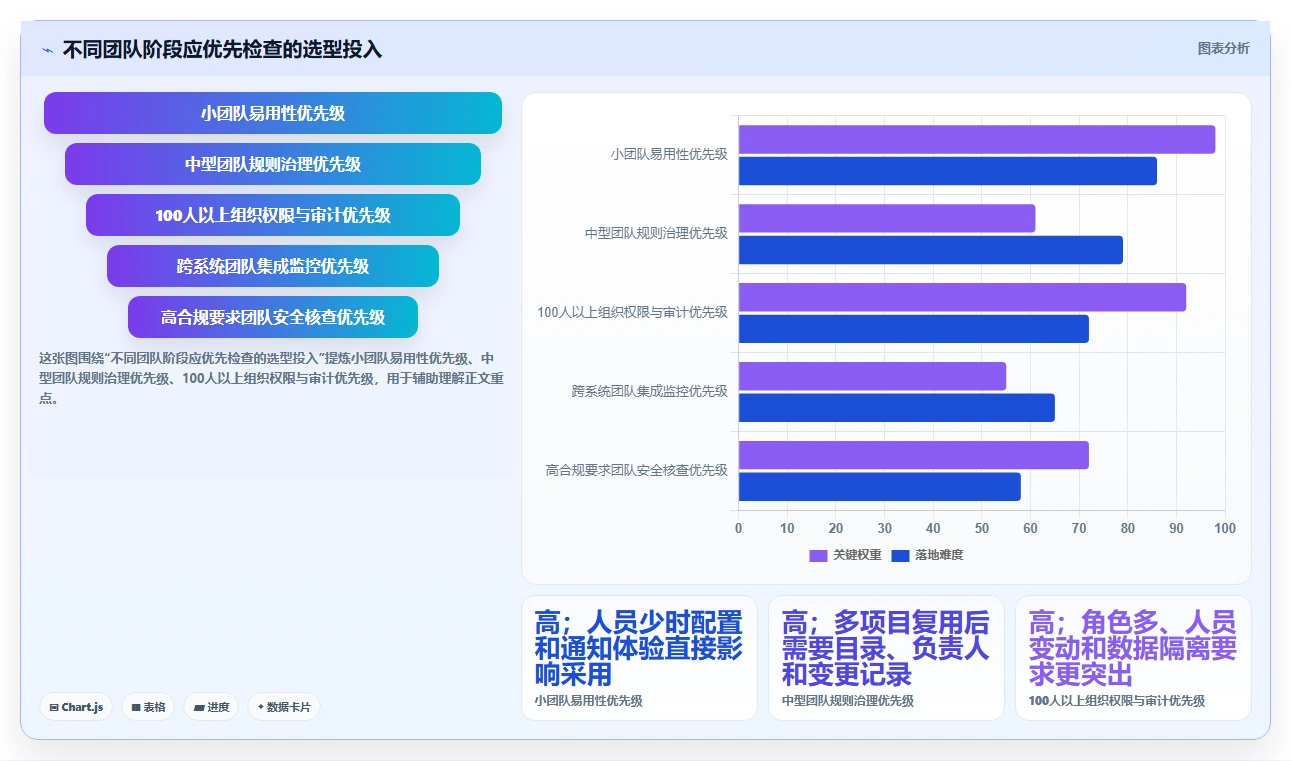Click the Chart.js tag chip
Screen dimensions: 1291x761
[77, 707]
